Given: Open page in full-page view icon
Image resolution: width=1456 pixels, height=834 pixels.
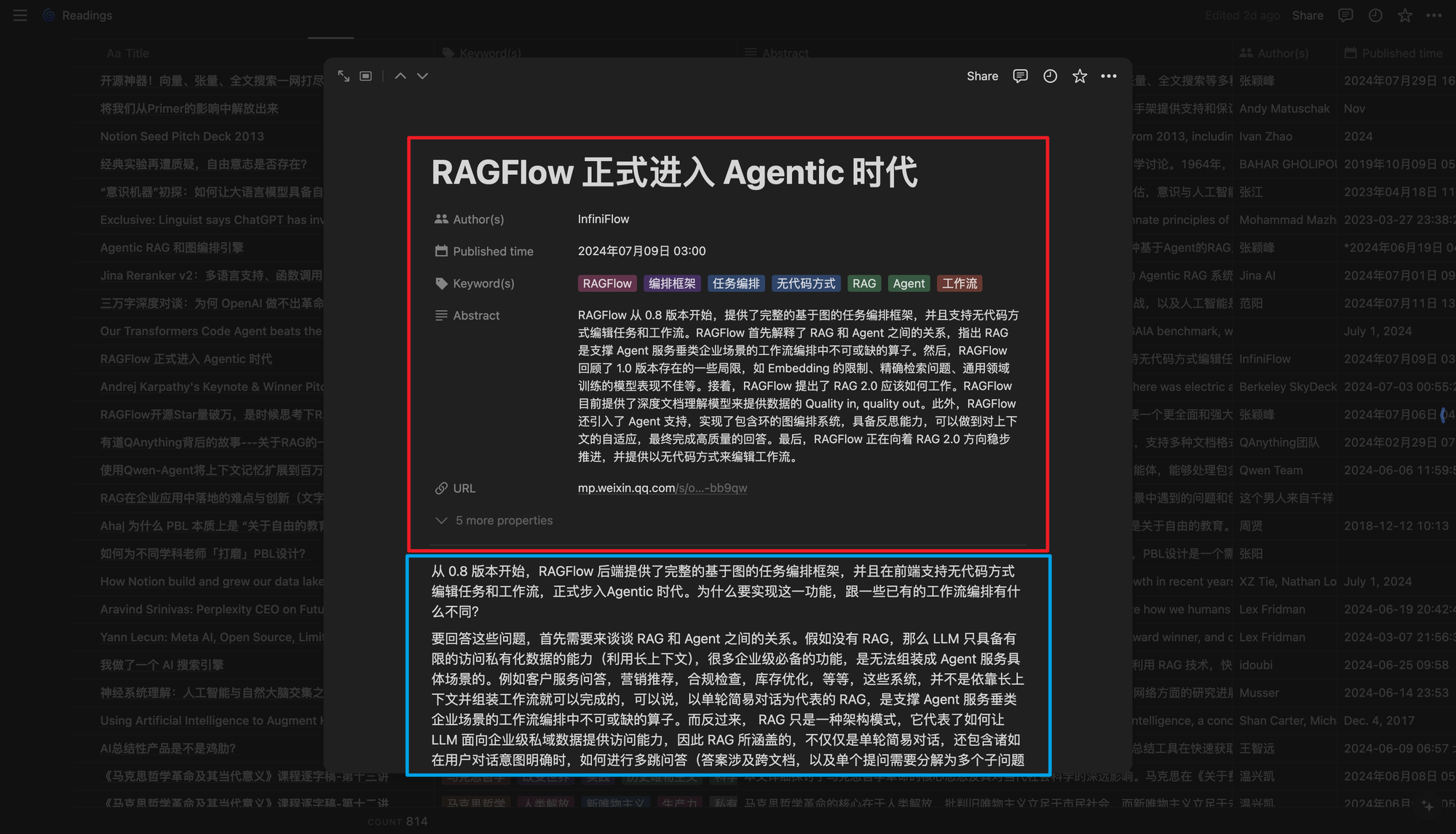Looking at the screenshot, I should click(344, 76).
